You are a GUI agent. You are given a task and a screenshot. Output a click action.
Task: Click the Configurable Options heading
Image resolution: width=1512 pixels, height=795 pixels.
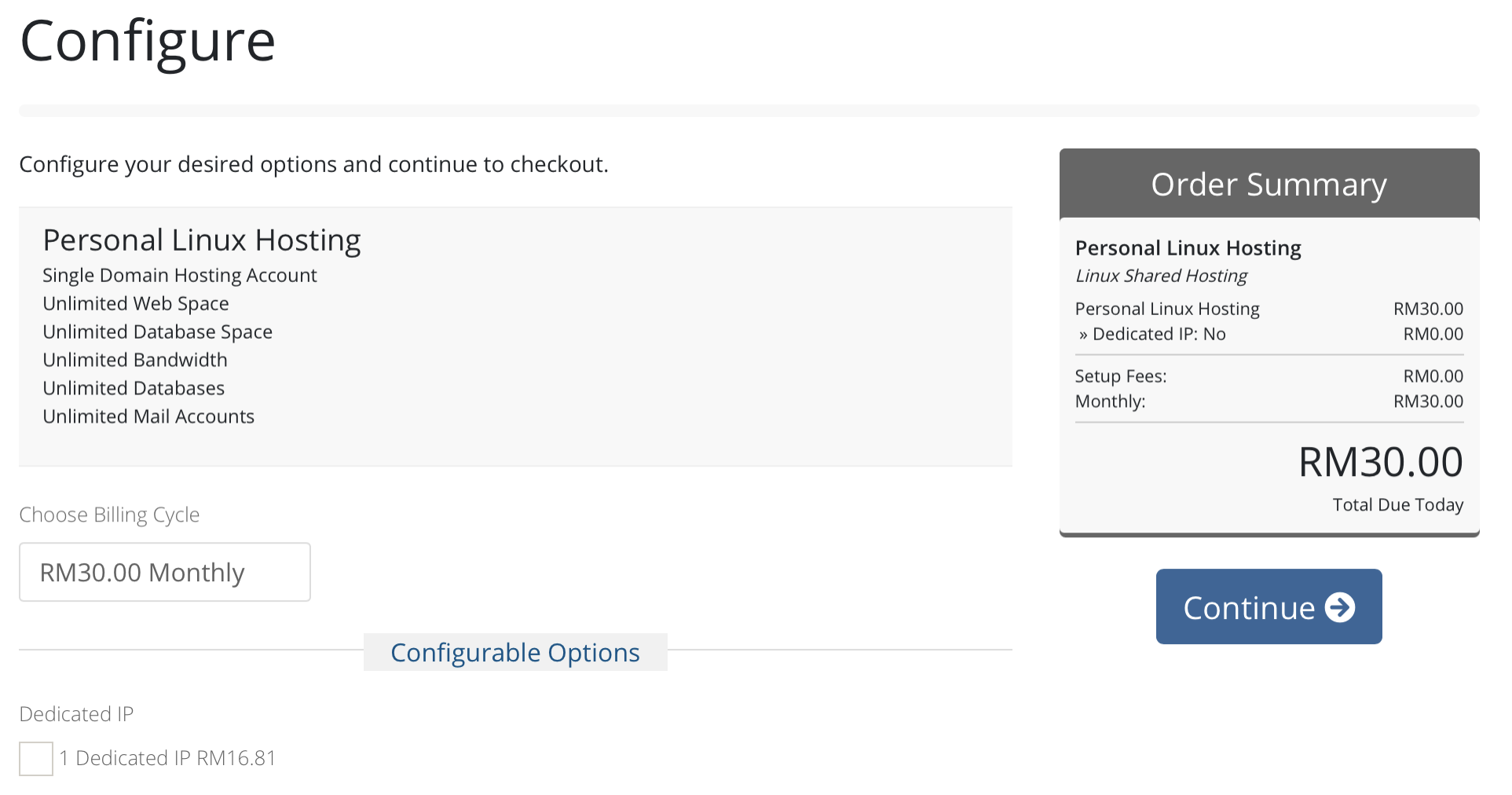coord(515,652)
